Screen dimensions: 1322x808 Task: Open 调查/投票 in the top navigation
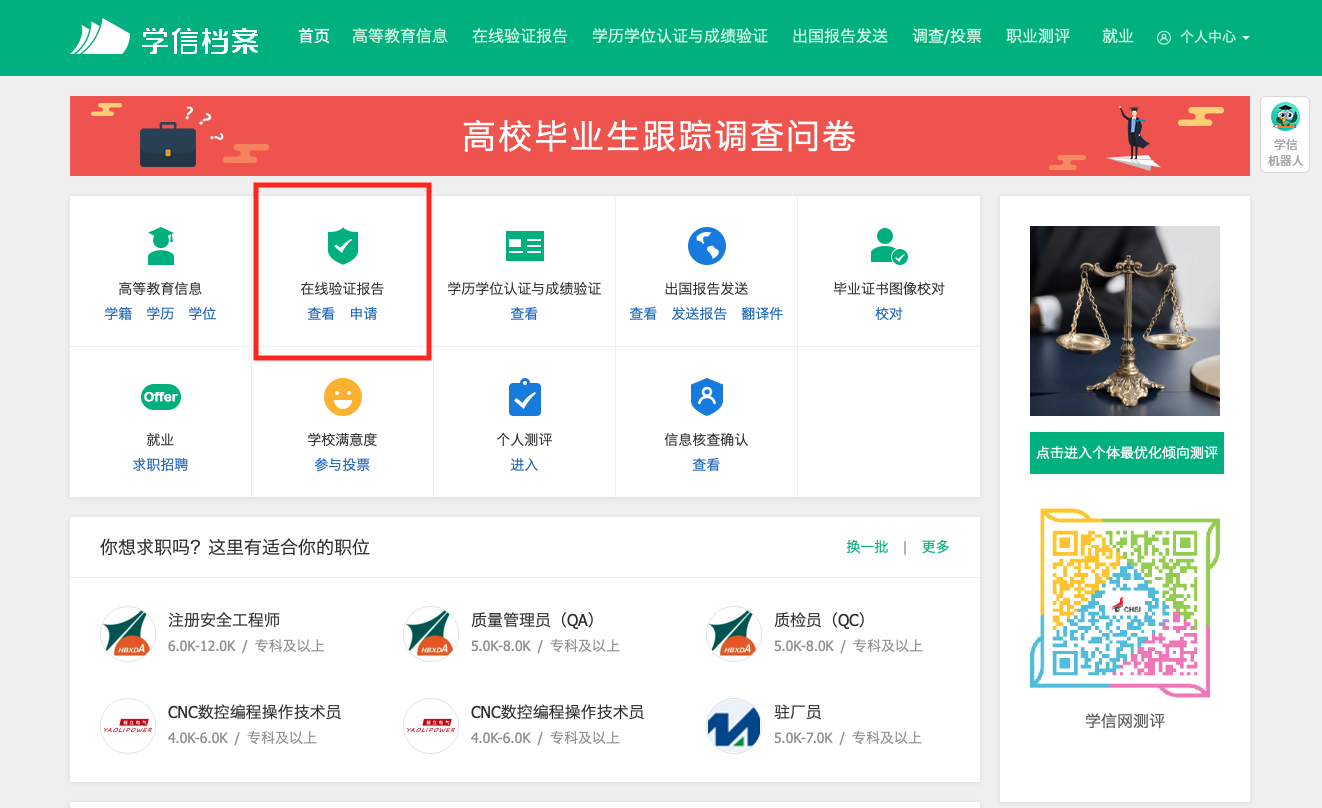click(946, 36)
